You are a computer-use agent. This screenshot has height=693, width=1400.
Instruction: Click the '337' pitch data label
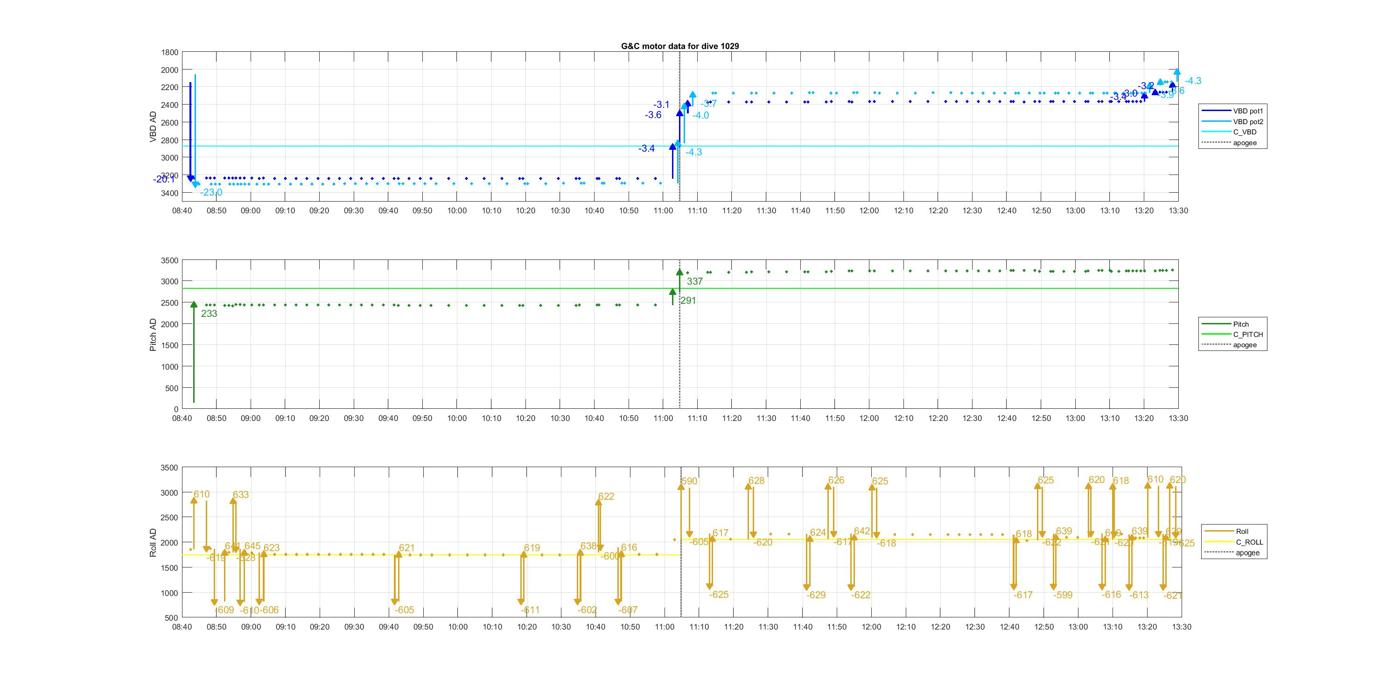pos(695,282)
